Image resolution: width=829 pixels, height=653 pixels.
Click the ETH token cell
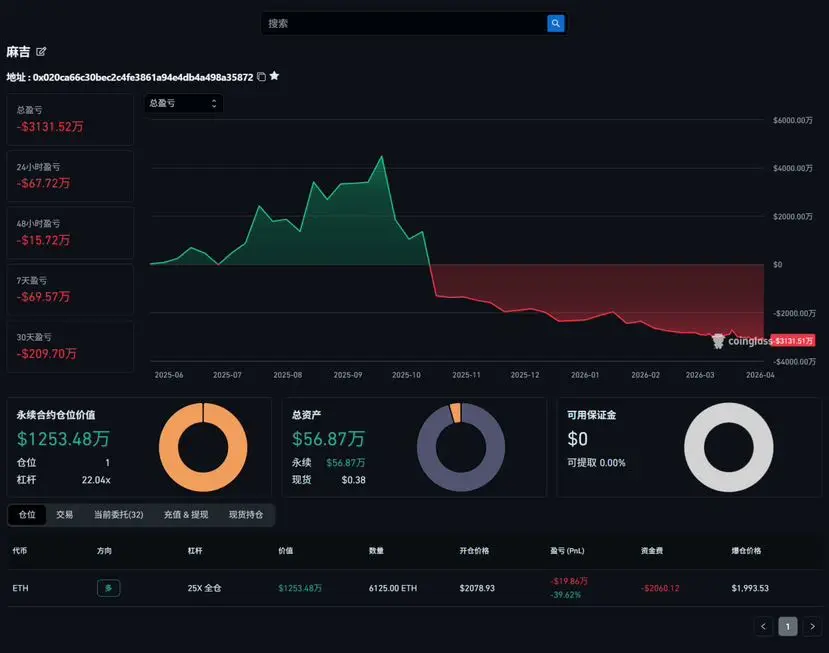[x=21, y=588]
